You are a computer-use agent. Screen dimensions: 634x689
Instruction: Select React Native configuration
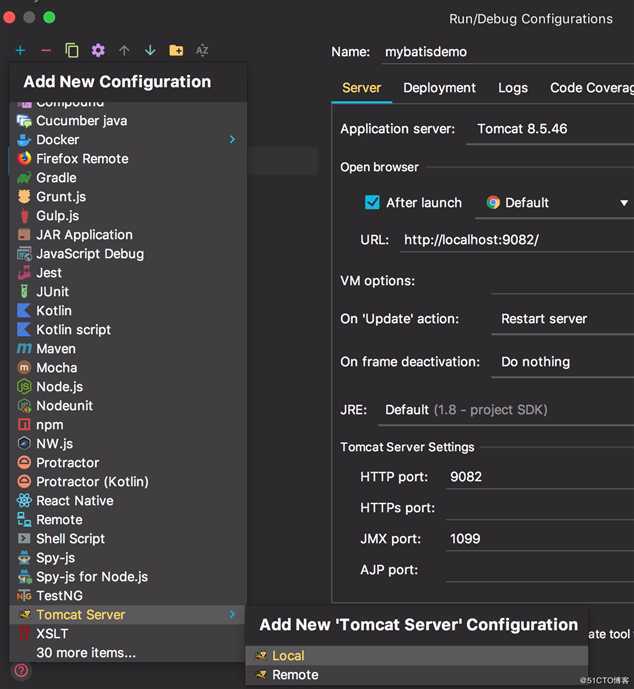pyautogui.click(x=127, y=500)
